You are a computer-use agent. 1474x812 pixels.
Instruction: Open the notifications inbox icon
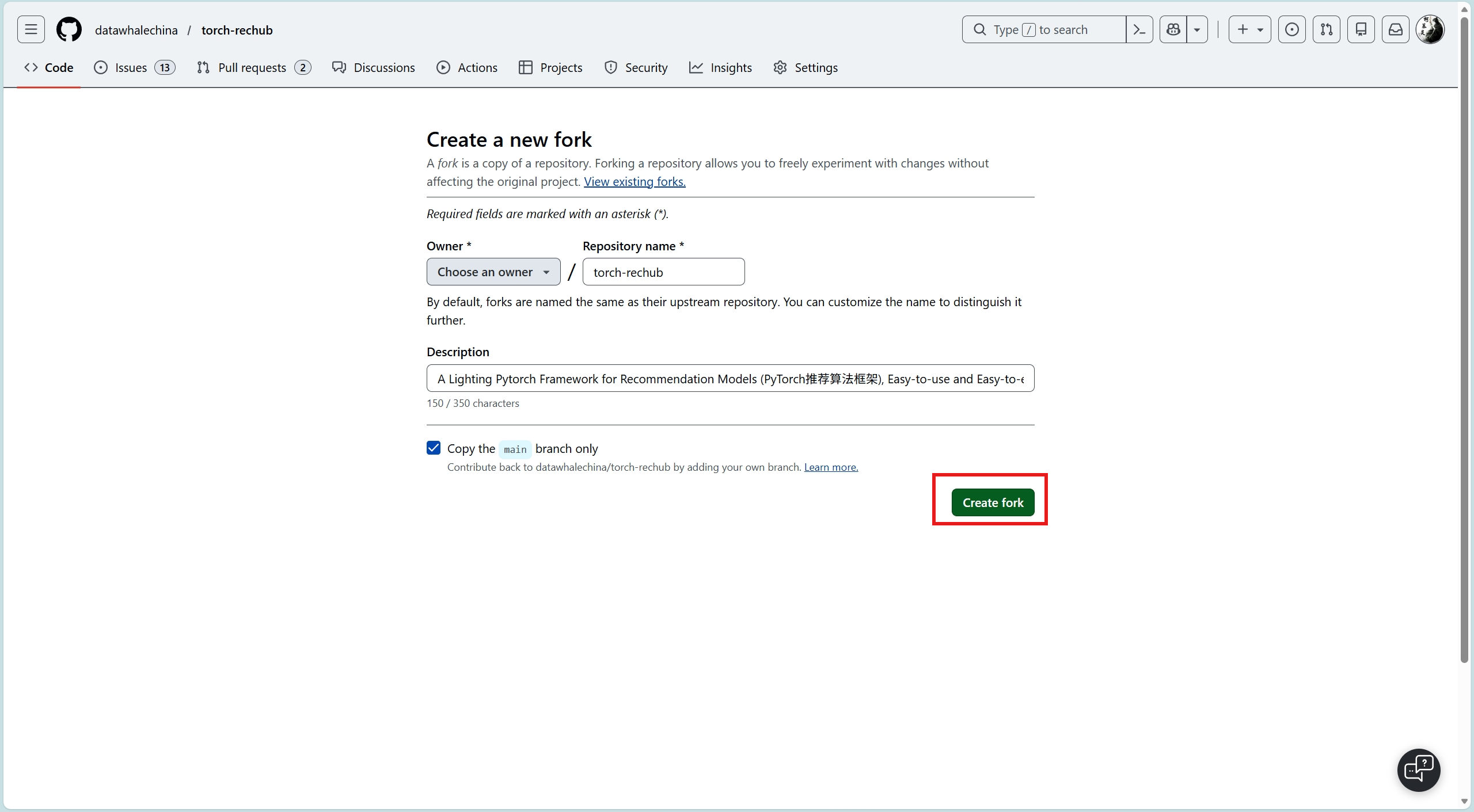(1395, 29)
